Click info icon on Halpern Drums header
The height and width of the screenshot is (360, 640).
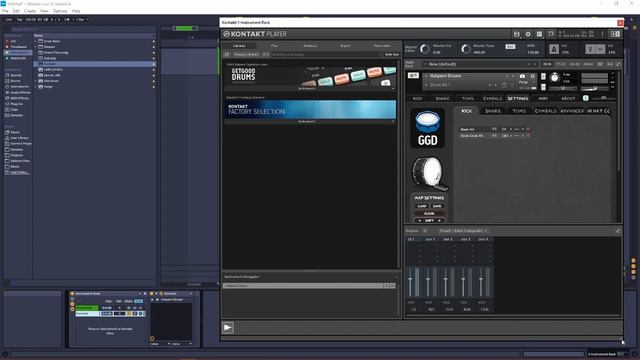(x=532, y=76)
